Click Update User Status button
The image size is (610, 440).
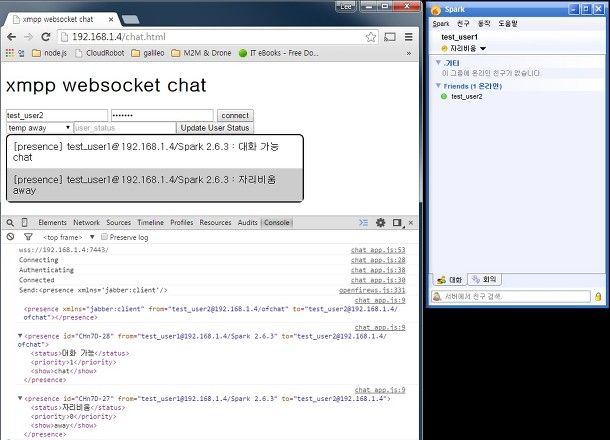tap(215, 128)
